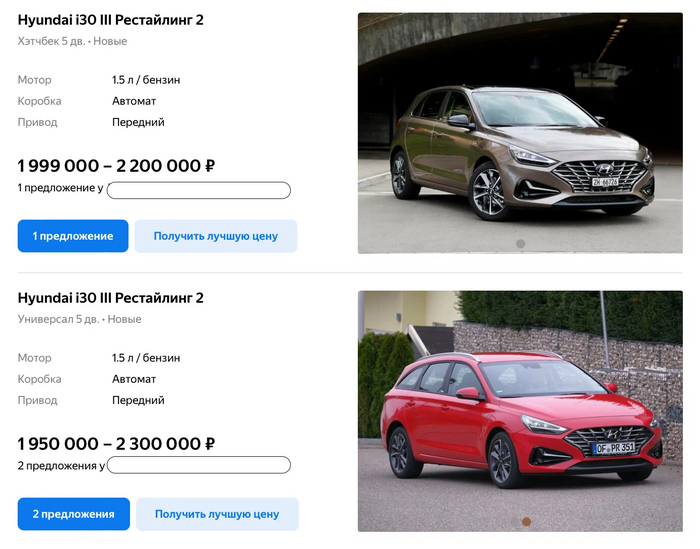Open the Универсал Hyundai i30 III title link

pos(110,298)
